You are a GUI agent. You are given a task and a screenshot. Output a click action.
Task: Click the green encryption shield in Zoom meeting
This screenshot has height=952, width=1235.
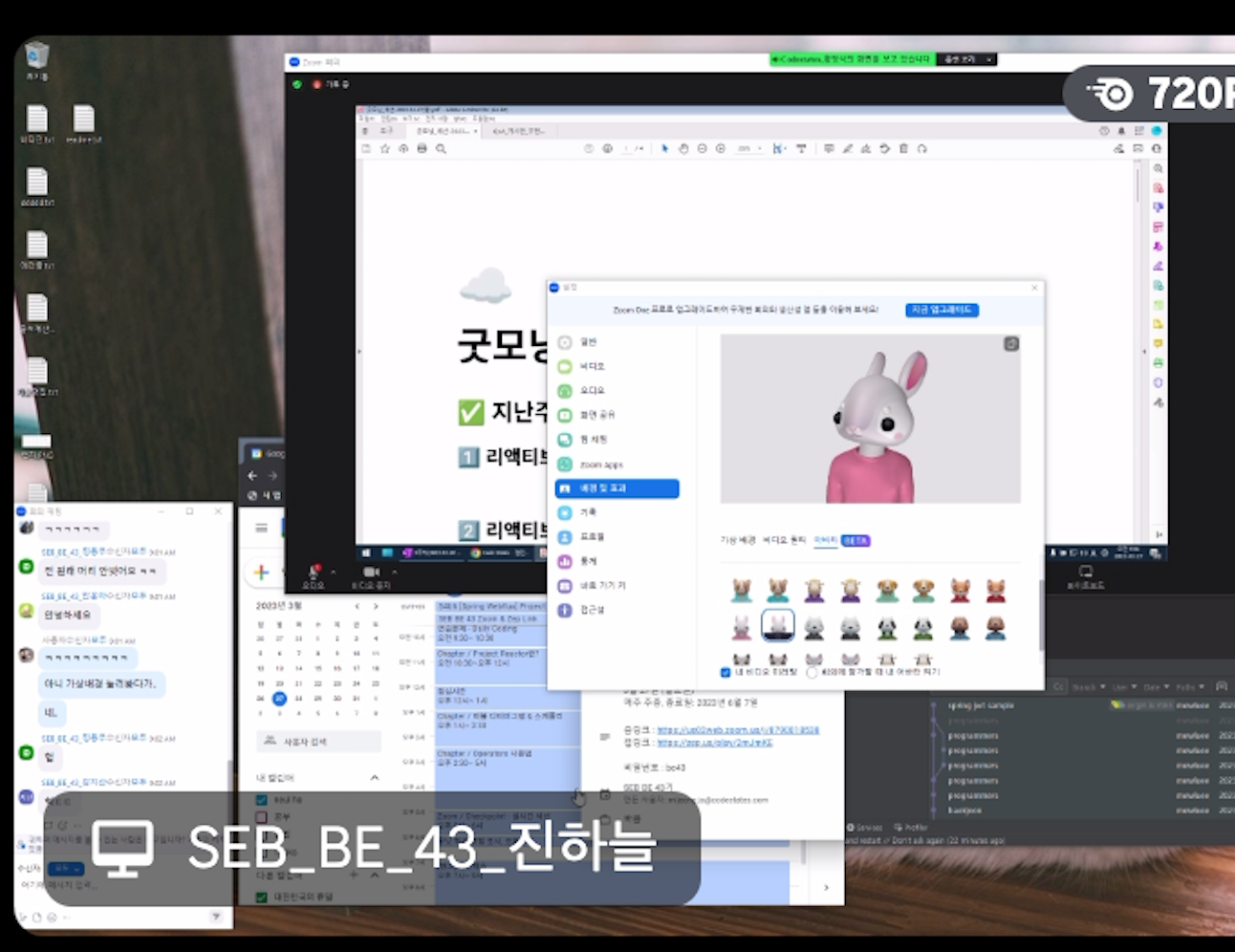tap(297, 84)
